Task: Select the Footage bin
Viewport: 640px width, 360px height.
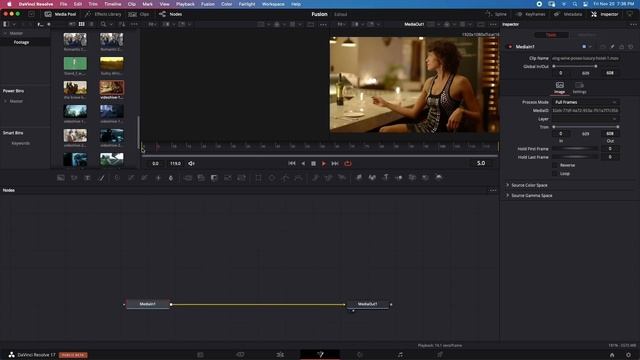Action: point(21,42)
